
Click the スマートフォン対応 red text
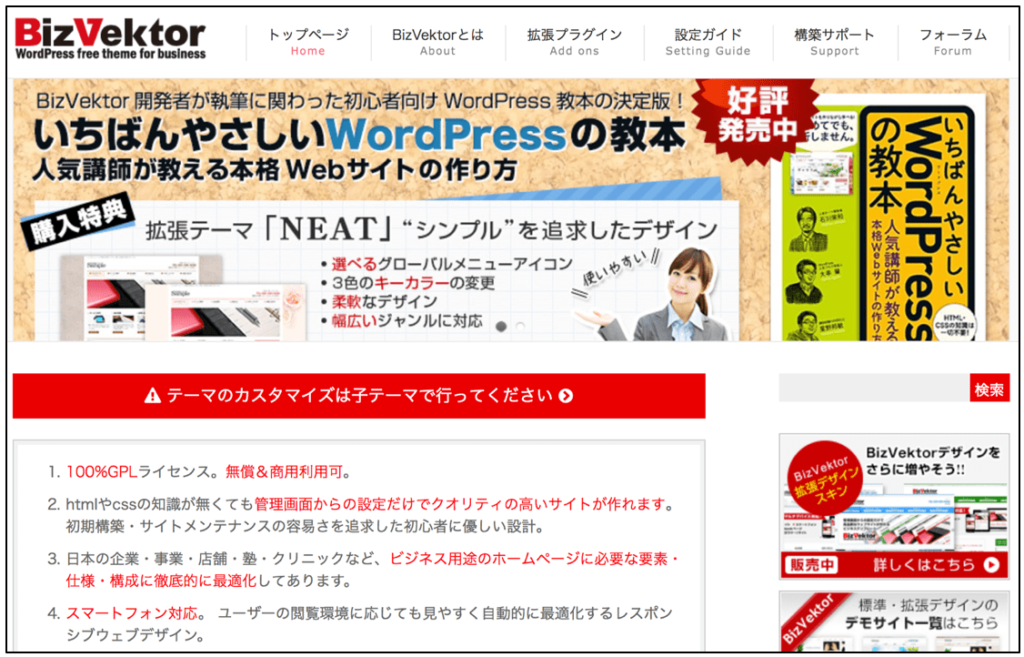131,613
